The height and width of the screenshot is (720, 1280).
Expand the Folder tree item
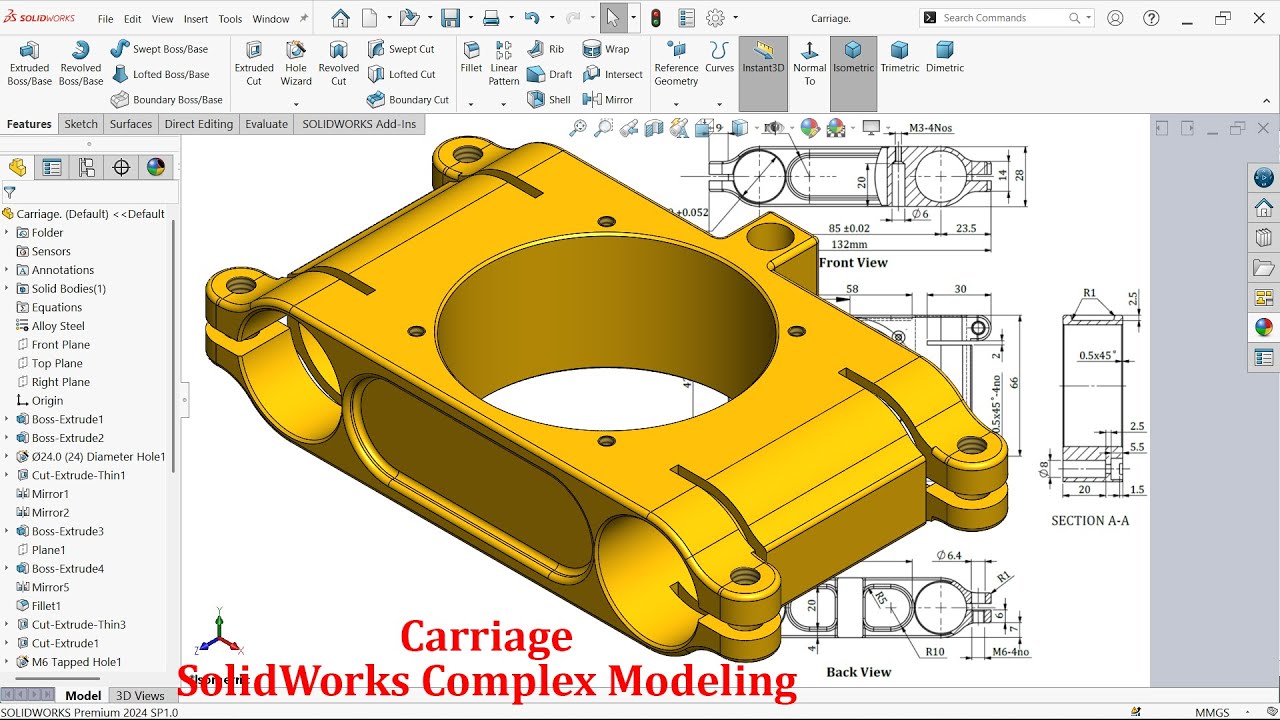pyautogui.click(x=6, y=232)
